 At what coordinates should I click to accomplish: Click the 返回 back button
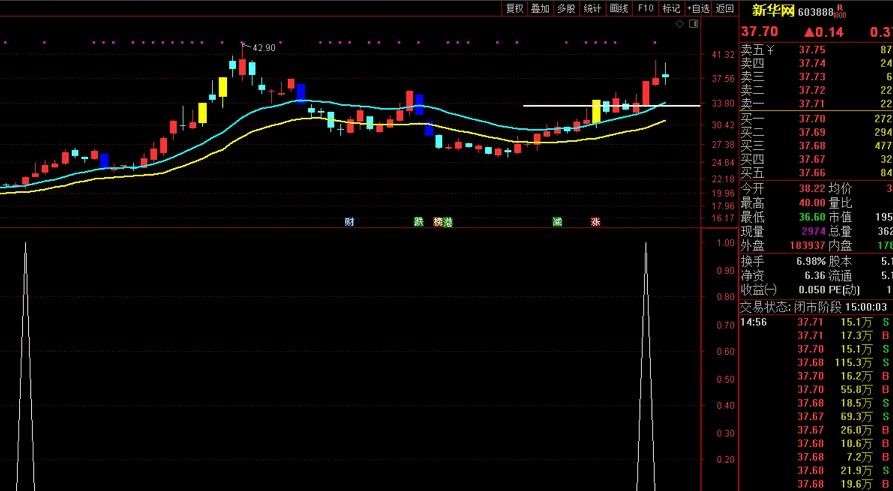click(x=725, y=8)
